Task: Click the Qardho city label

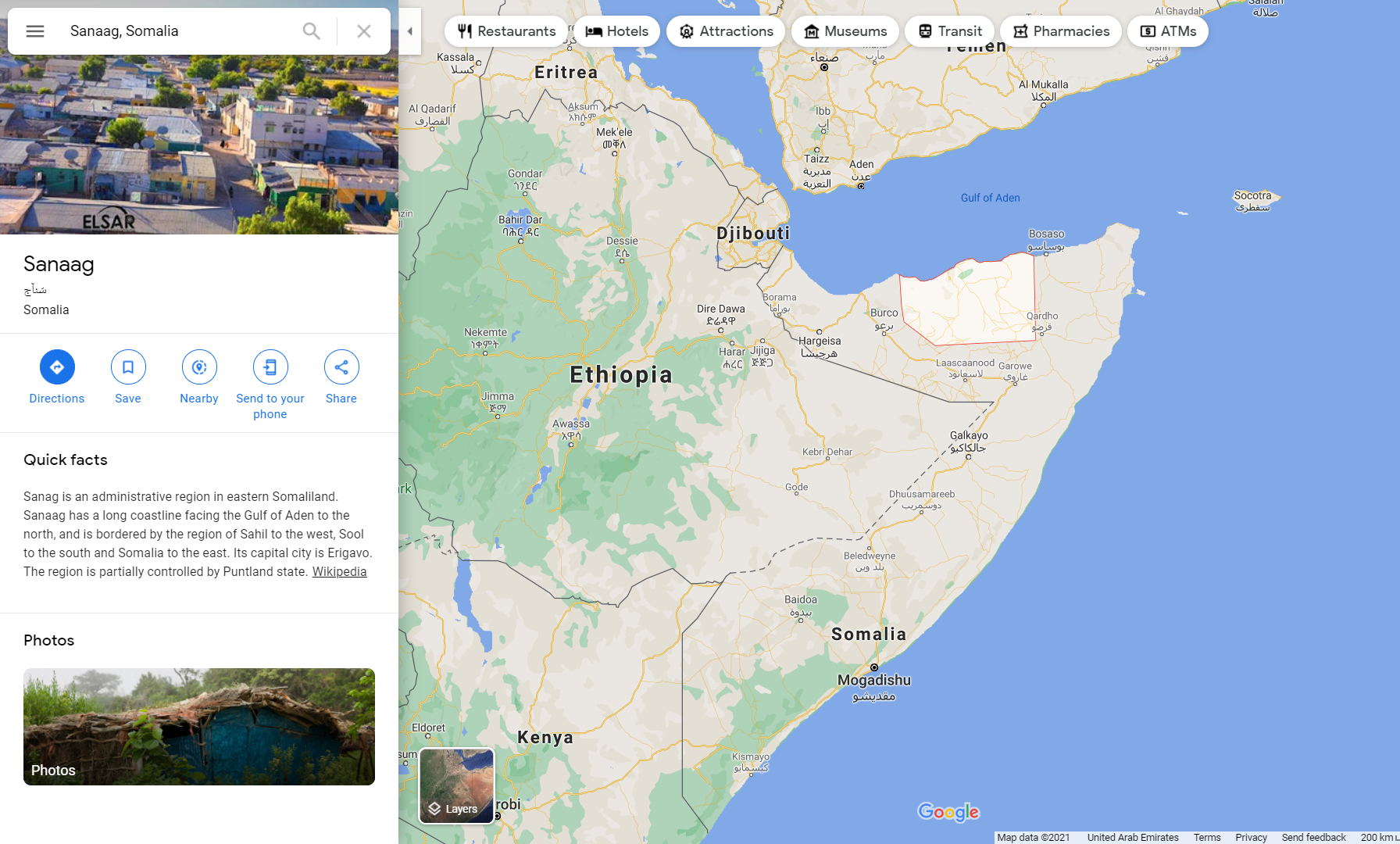Action: (1042, 316)
